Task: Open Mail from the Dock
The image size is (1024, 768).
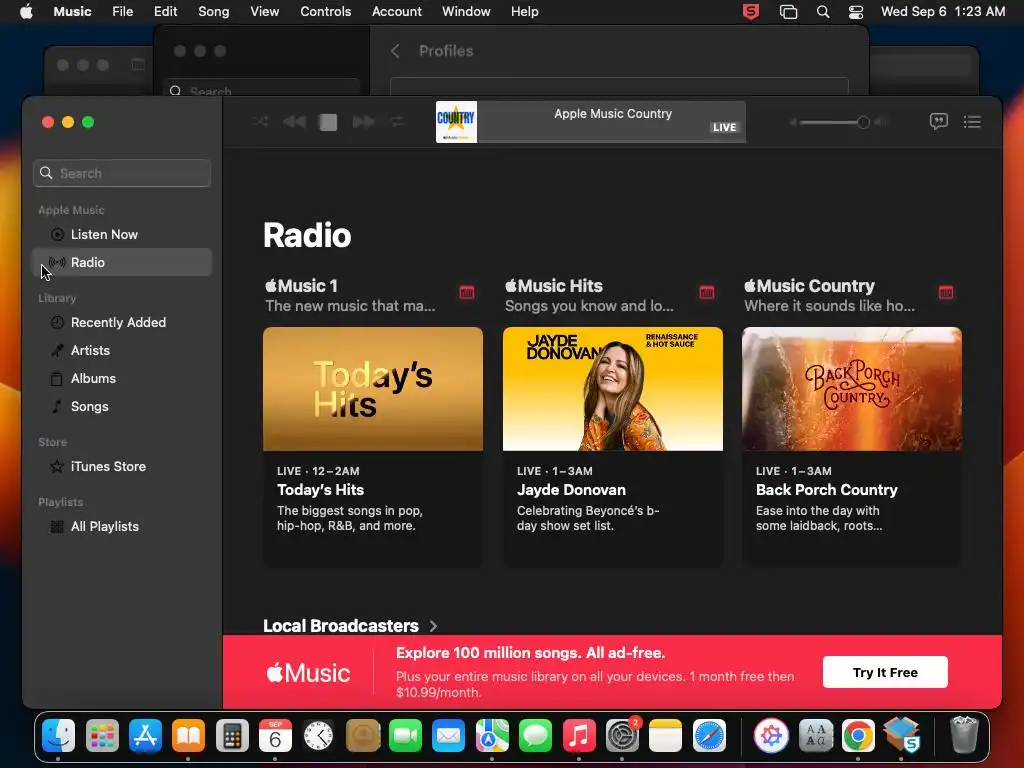Action: click(x=448, y=736)
